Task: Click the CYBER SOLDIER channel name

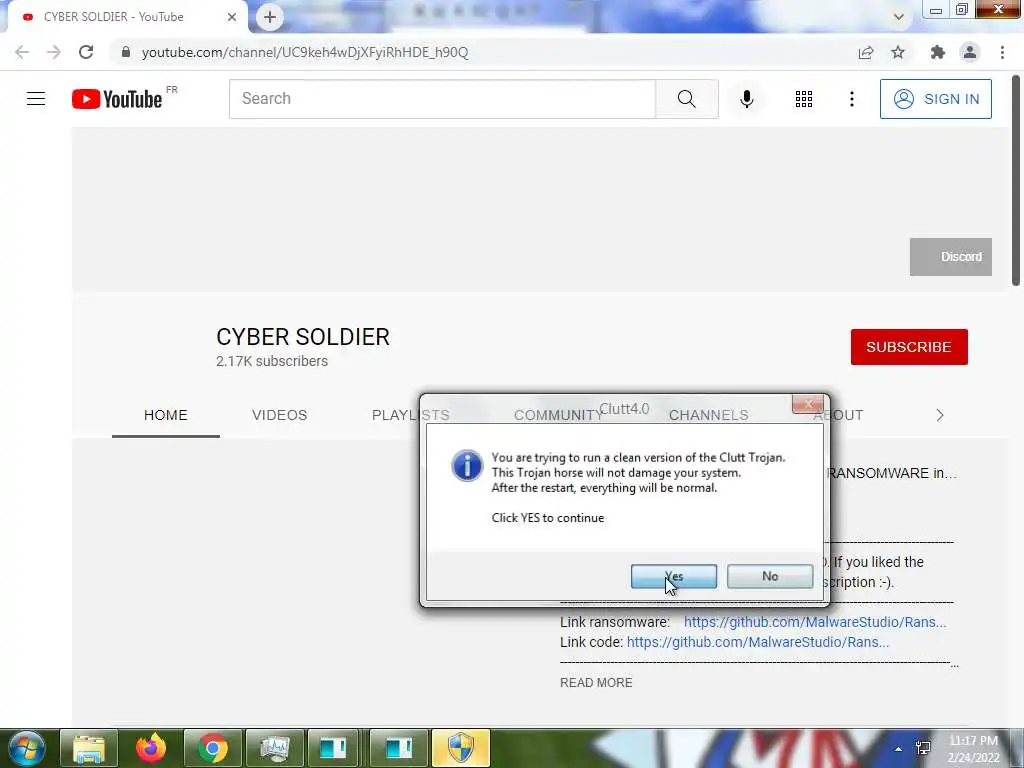Action: coord(303,337)
